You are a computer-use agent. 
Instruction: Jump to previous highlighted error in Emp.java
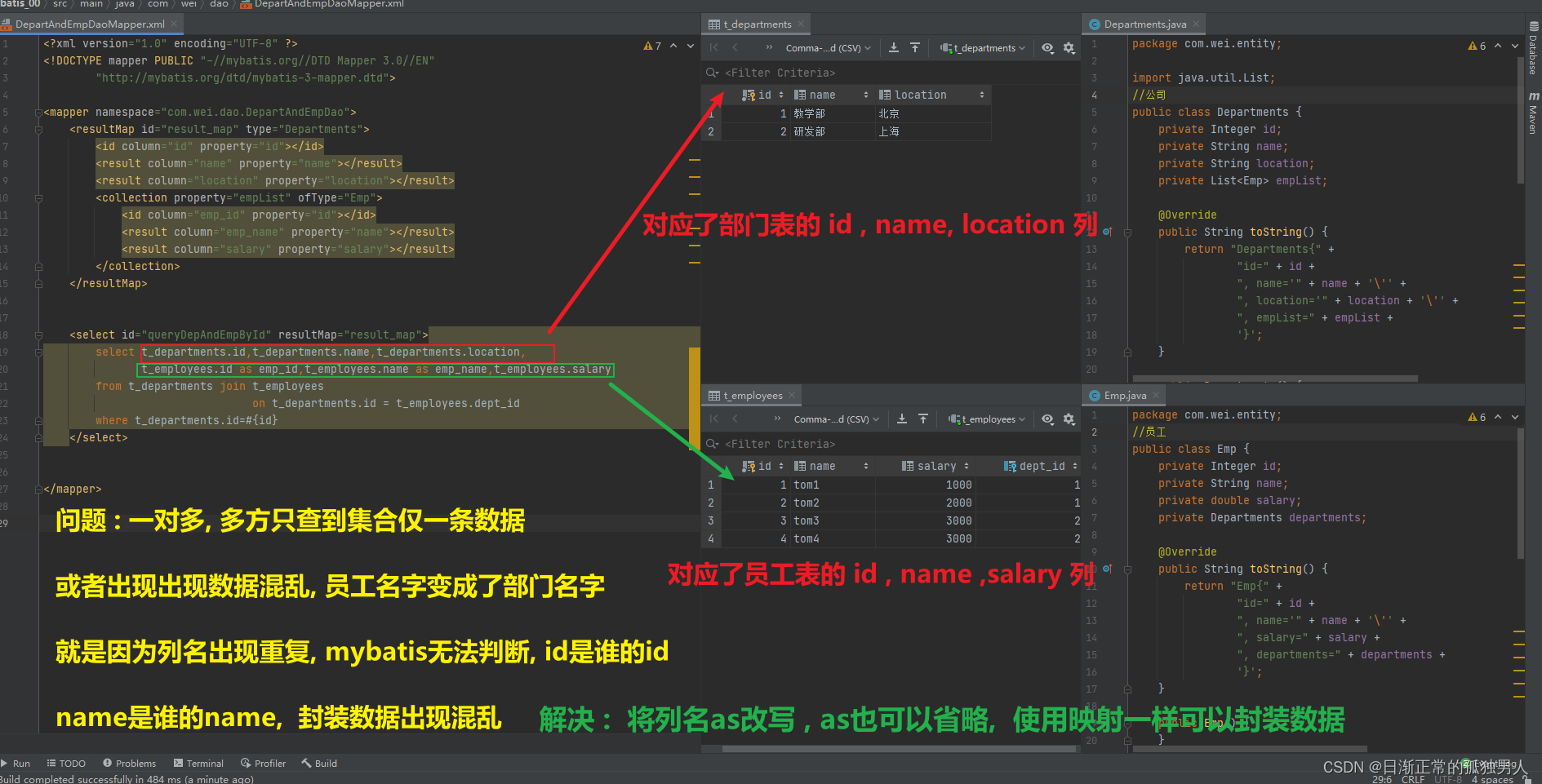click(x=1498, y=417)
